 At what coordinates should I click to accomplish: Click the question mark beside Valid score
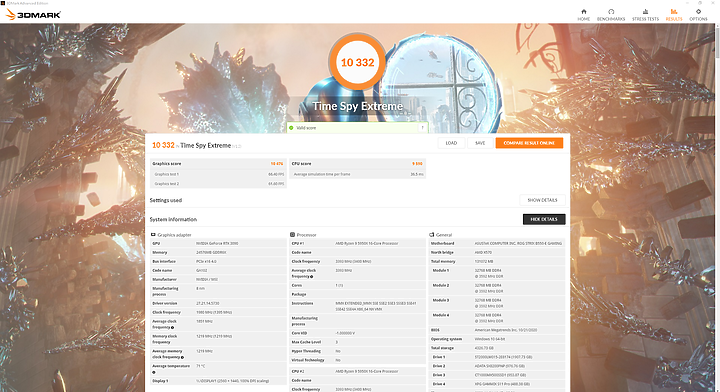[422, 128]
